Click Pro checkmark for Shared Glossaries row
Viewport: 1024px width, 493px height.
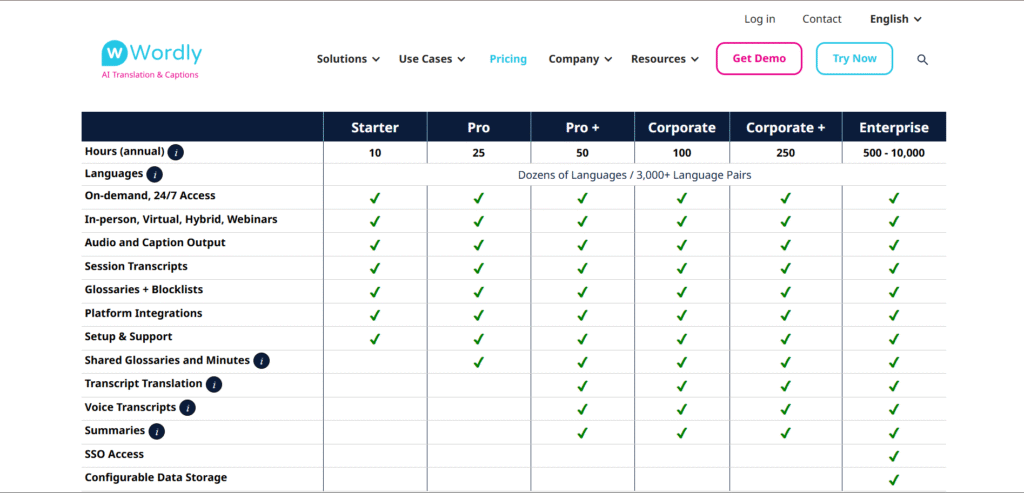478,362
